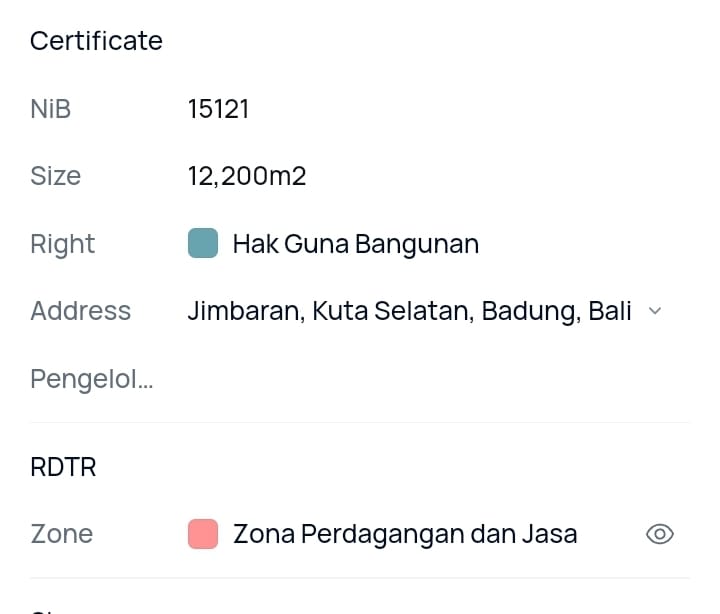Click the Zone field label
Viewport: 720px width, 614px height.
click(62, 534)
